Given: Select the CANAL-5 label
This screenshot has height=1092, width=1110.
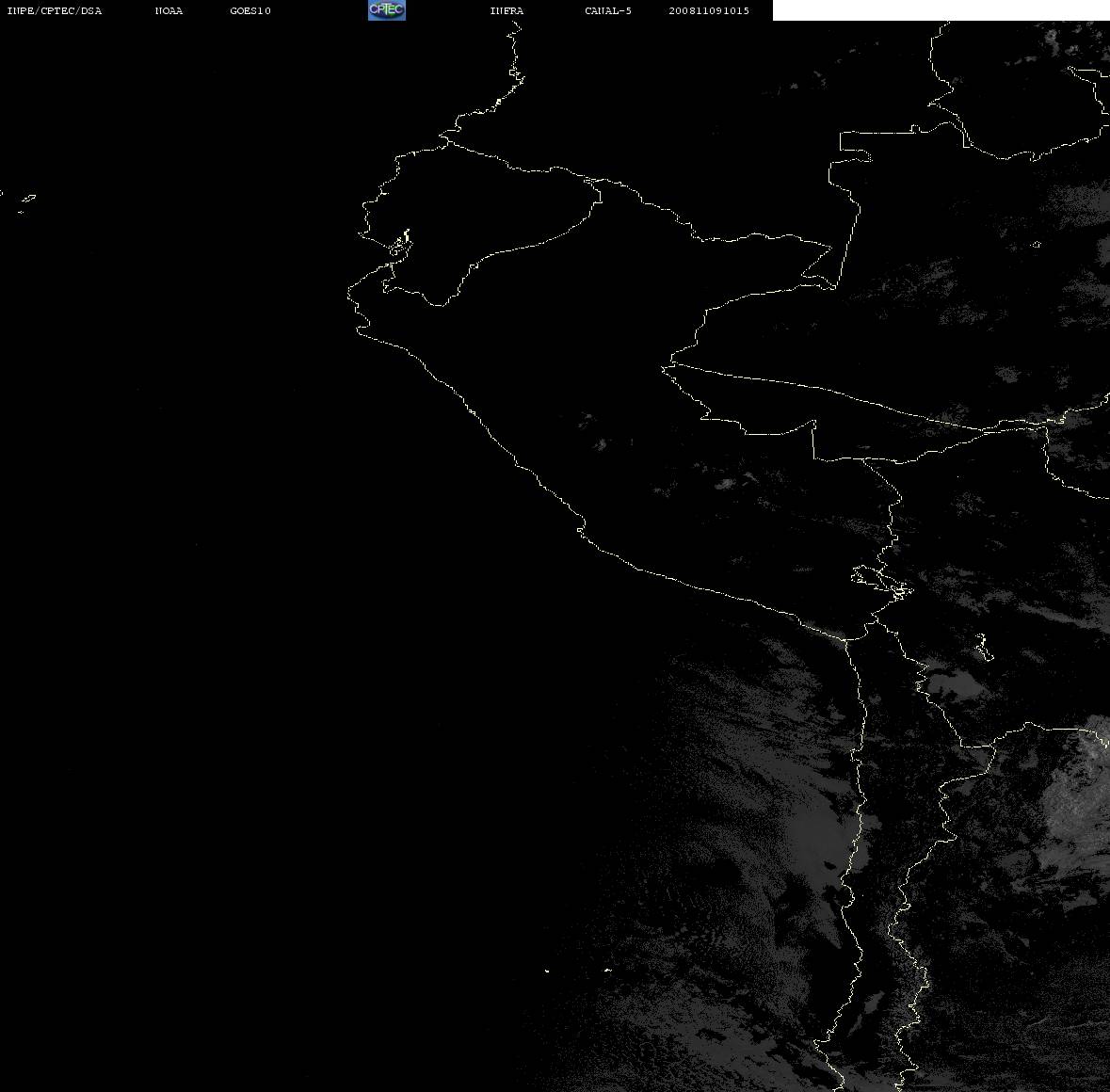Looking at the screenshot, I should coord(608,10).
